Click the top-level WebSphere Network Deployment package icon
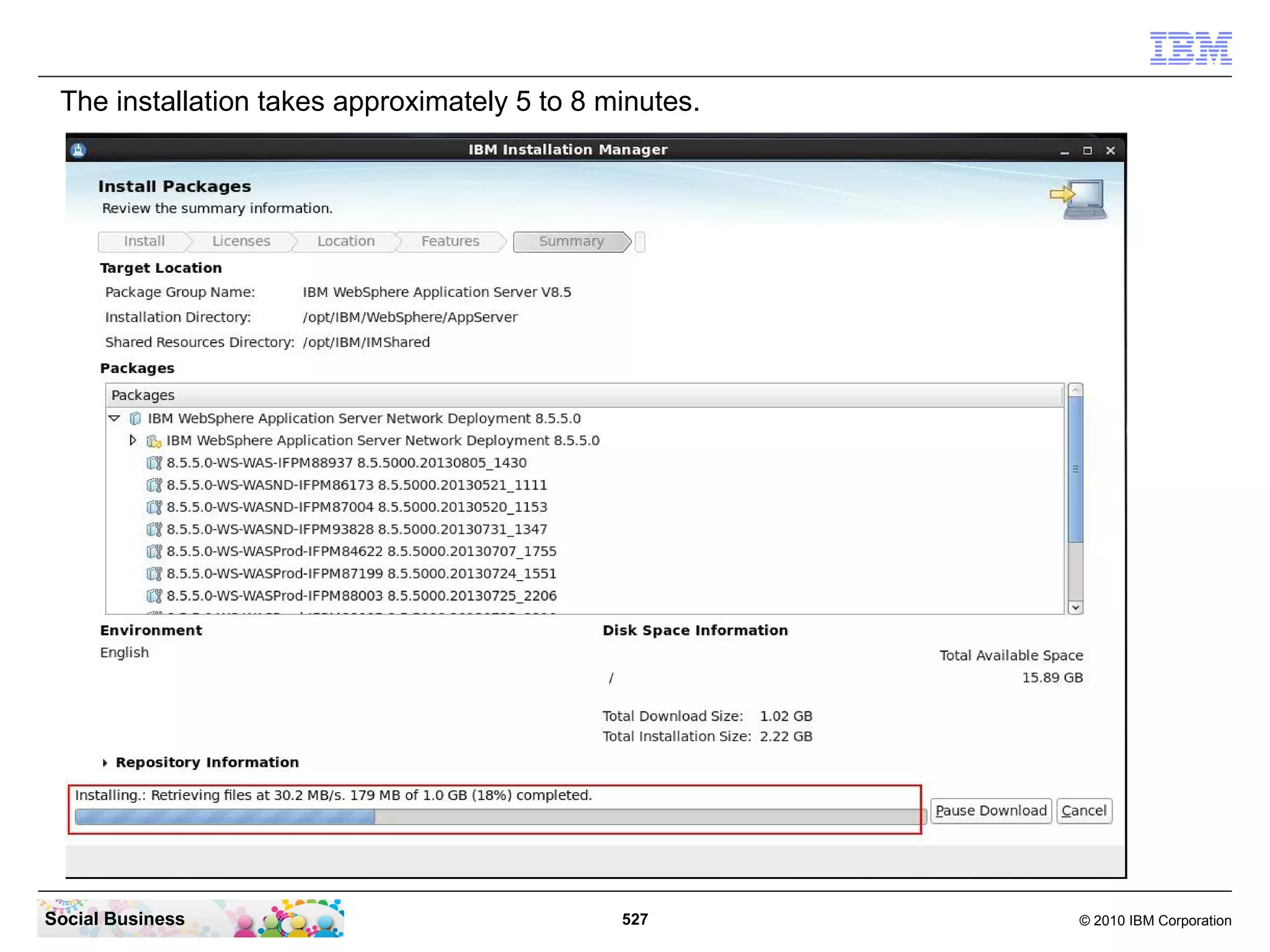Screen dimensions: 1270x952 point(135,419)
